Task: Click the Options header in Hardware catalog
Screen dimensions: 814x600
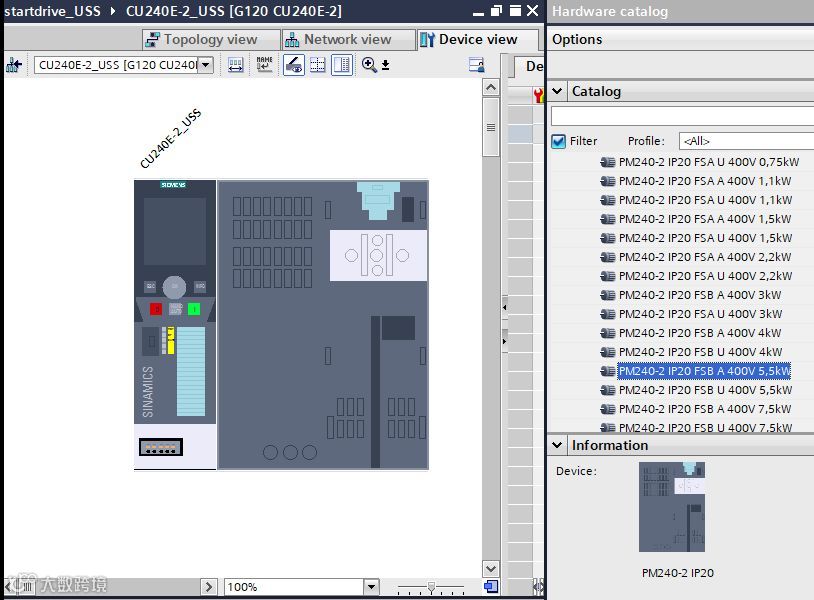Action: [577, 39]
